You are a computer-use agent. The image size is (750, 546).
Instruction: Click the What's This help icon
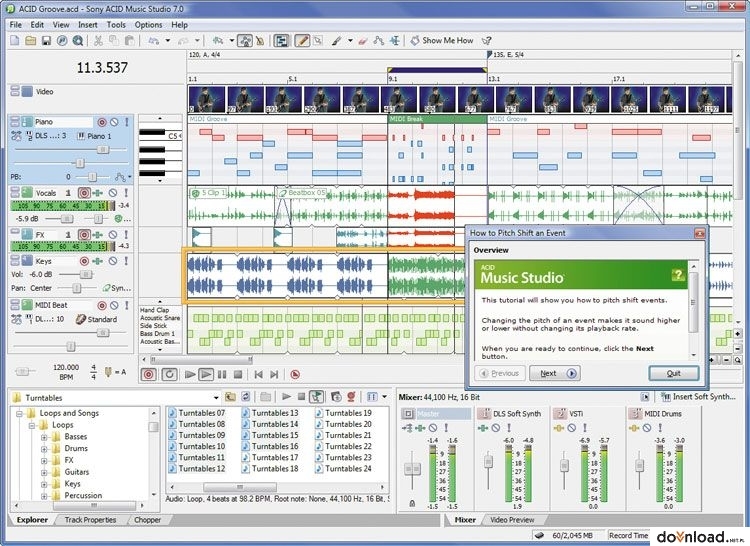[486, 41]
